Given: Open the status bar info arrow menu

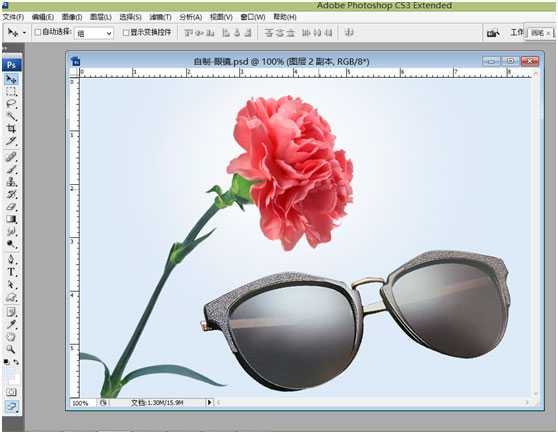Looking at the screenshot, I should (x=210, y=402).
